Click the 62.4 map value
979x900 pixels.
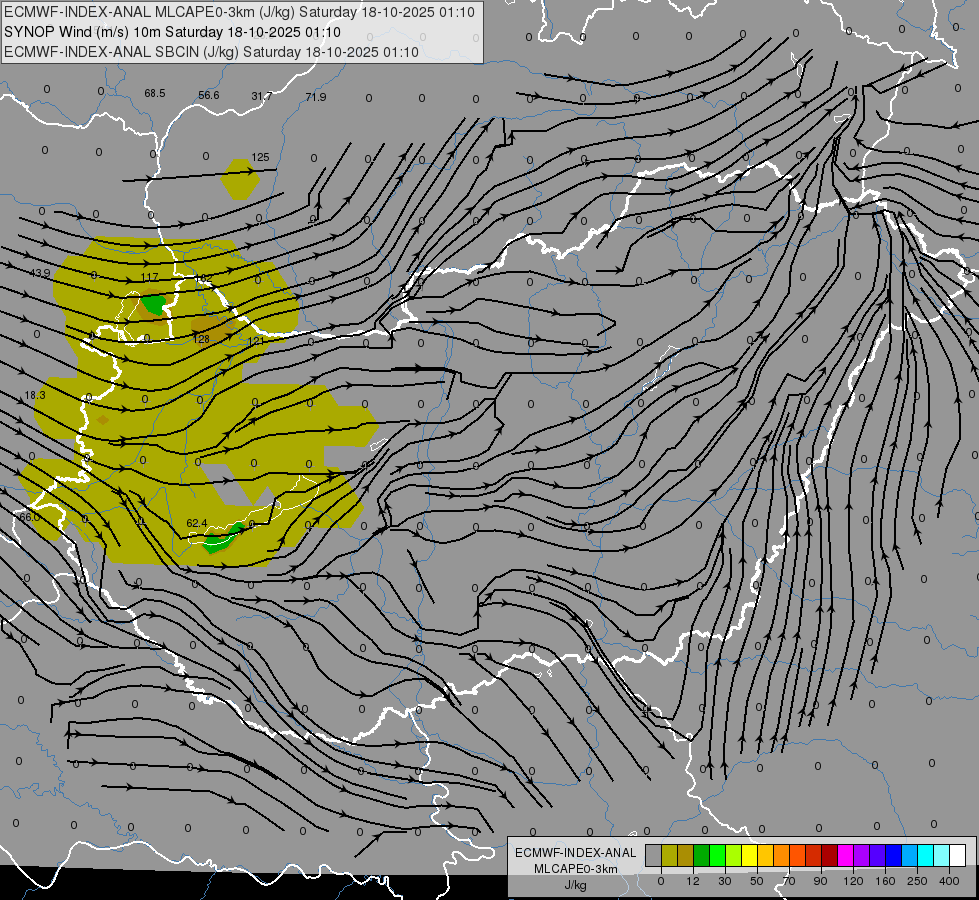tap(197, 523)
